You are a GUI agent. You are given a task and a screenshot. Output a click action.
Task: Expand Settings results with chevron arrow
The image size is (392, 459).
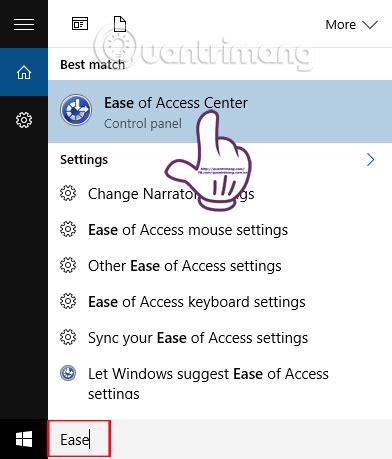(x=370, y=160)
